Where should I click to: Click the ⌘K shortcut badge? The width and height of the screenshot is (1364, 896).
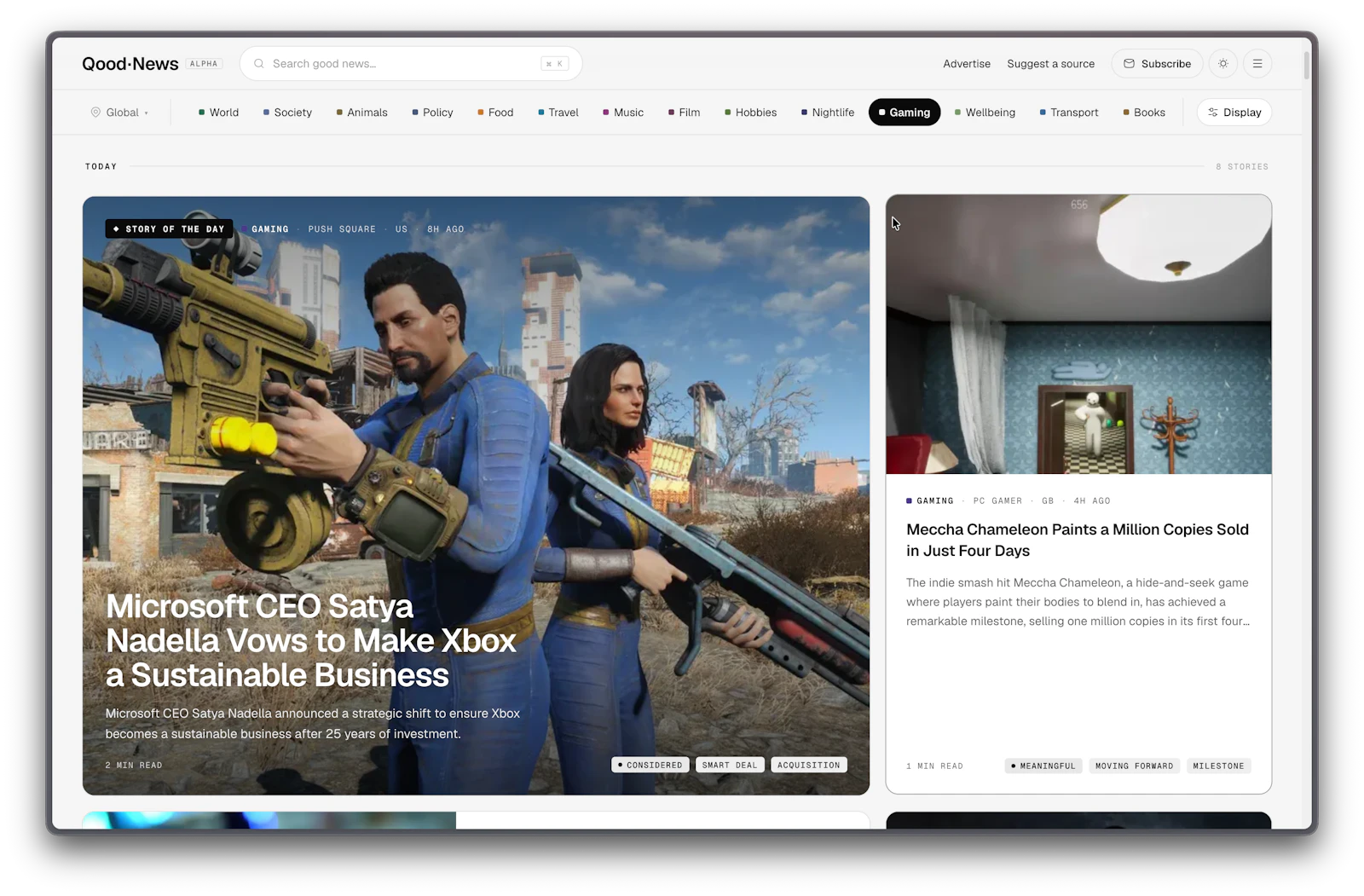[554, 64]
